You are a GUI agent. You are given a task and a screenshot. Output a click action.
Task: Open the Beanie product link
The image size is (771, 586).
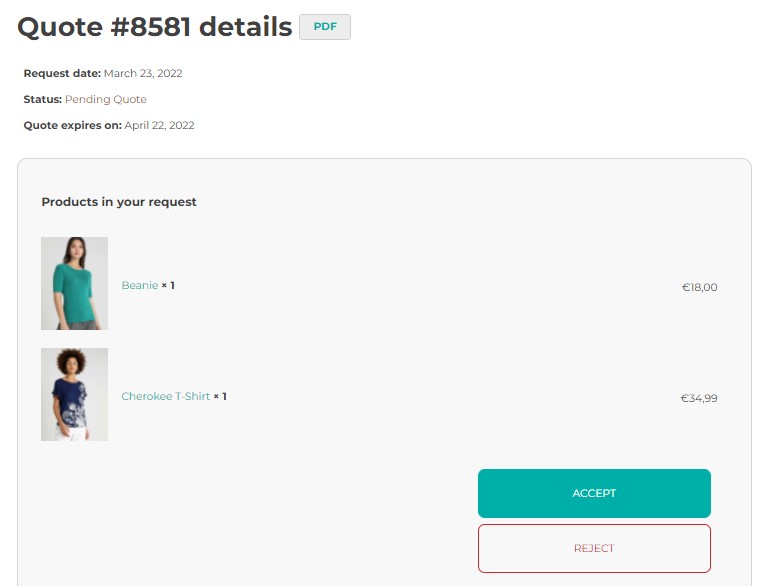[140, 285]
